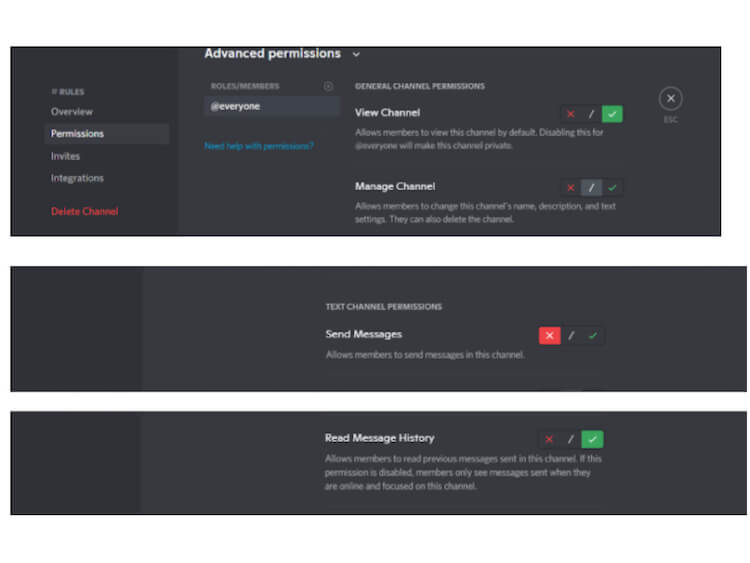Click the Delete Channel option

[x=85, y=211]
